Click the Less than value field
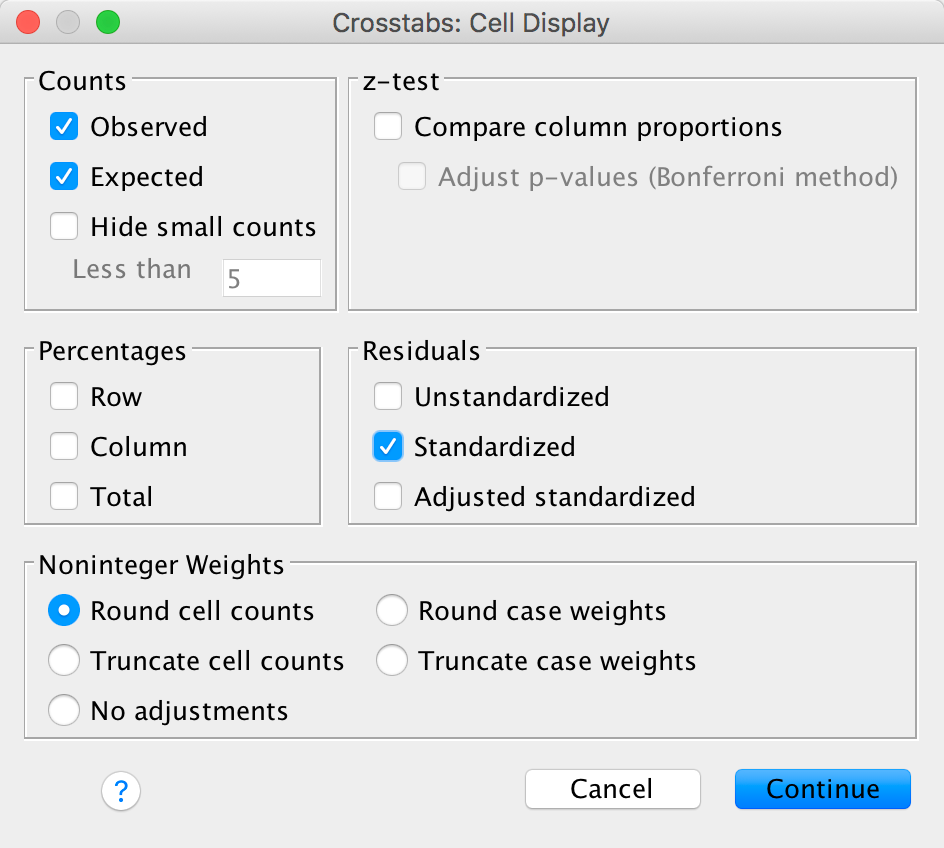The height and width of the screenshot is (848, 944). pos(271,278)
